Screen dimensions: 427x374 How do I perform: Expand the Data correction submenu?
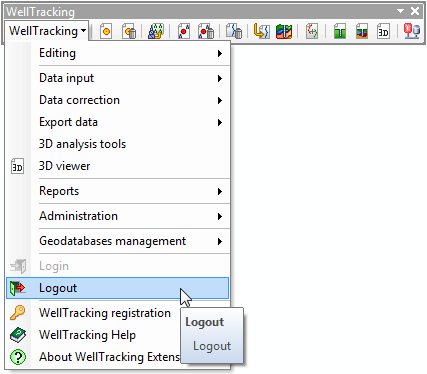pos(118,100)
